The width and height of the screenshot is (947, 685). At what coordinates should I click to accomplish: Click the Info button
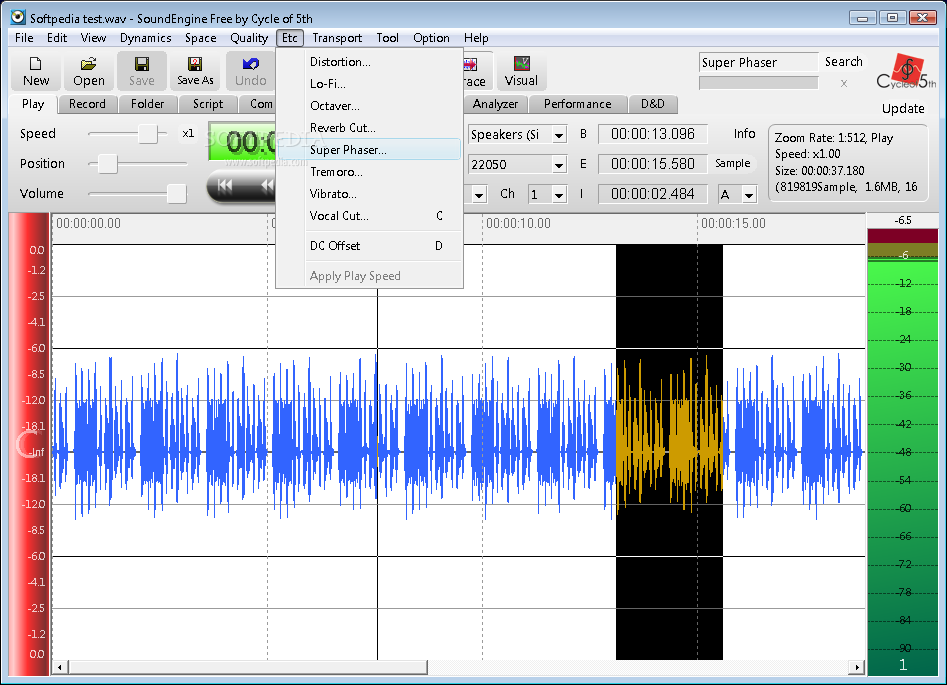click(744, 133)
